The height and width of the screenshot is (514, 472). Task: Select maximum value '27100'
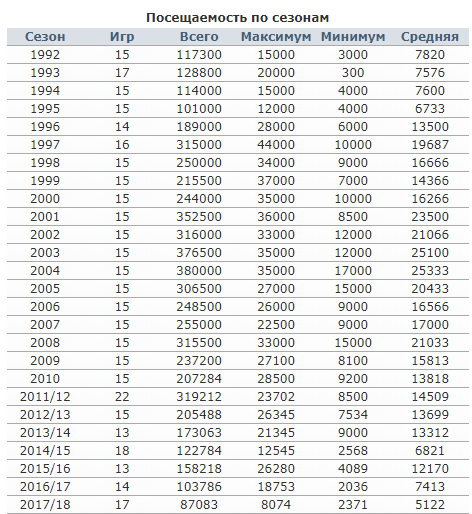pos(276,361)
